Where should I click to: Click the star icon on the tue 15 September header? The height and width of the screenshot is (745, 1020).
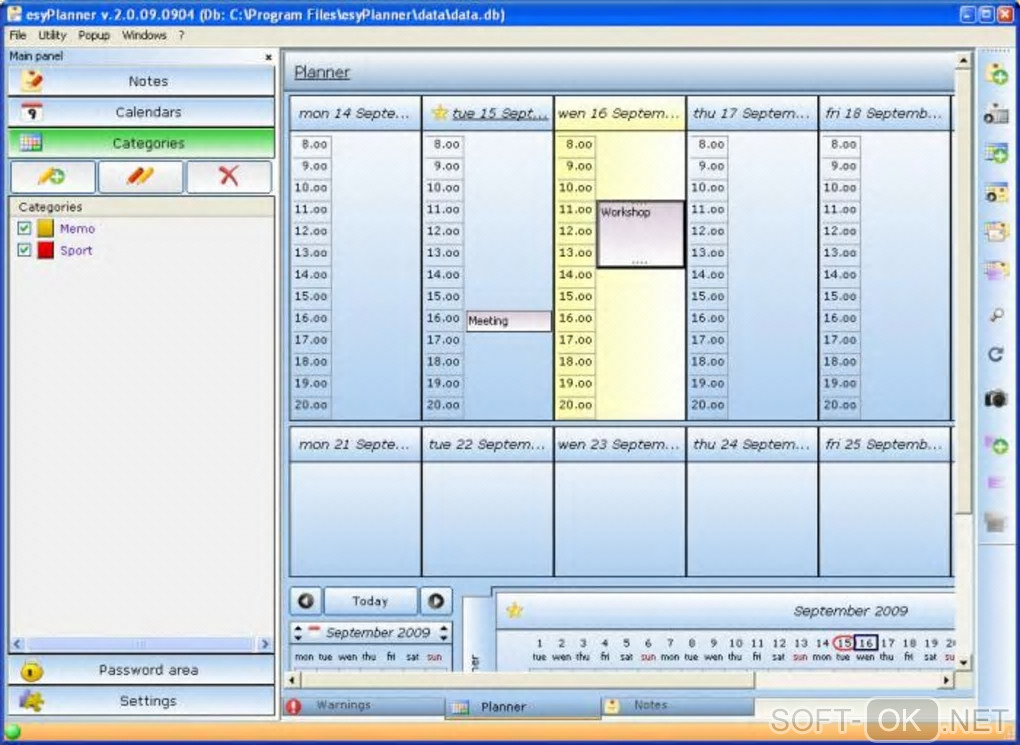[x=440, y=113]
